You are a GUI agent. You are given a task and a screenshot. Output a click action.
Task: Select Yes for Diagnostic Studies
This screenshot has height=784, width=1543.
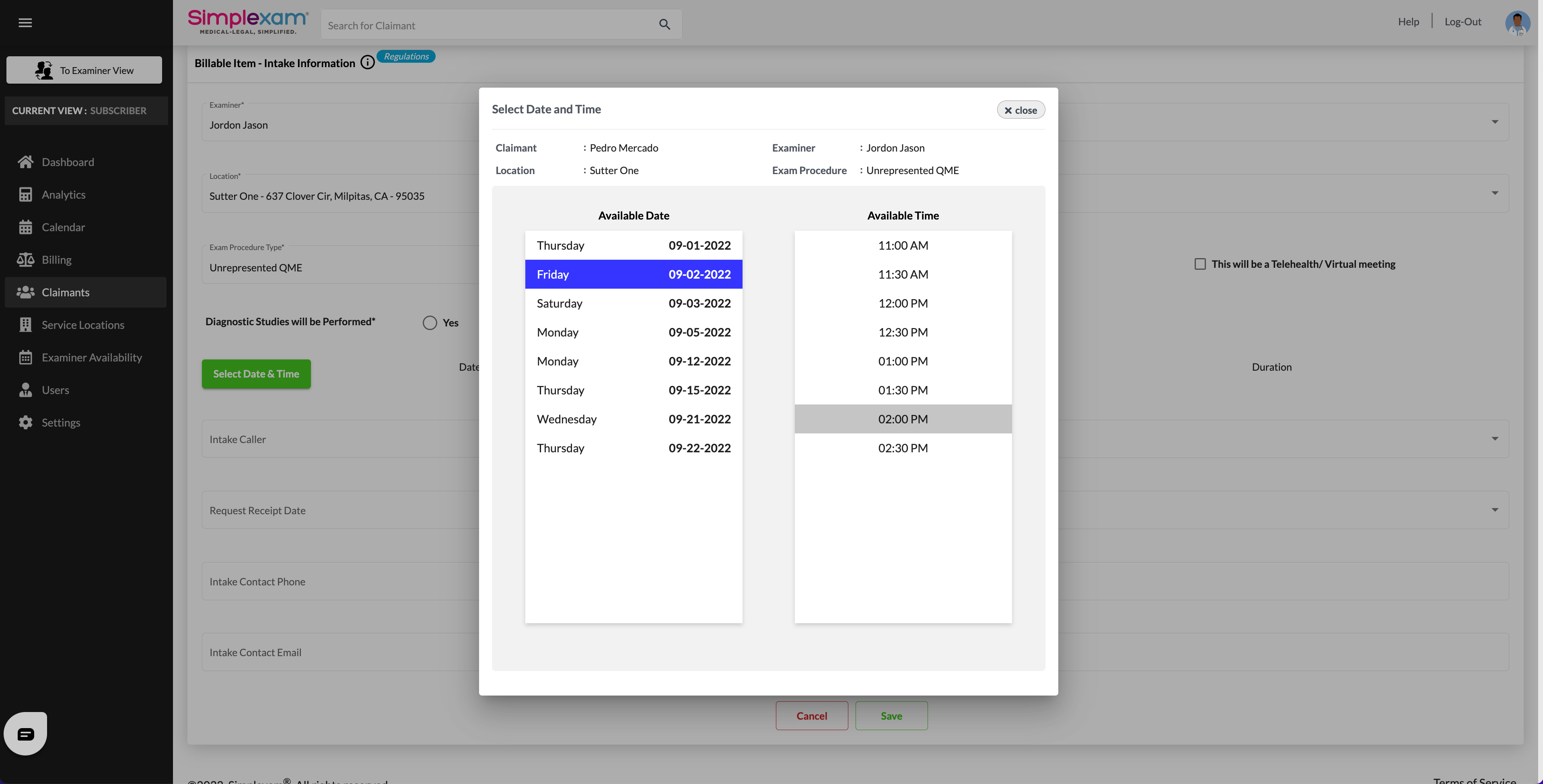430,323
